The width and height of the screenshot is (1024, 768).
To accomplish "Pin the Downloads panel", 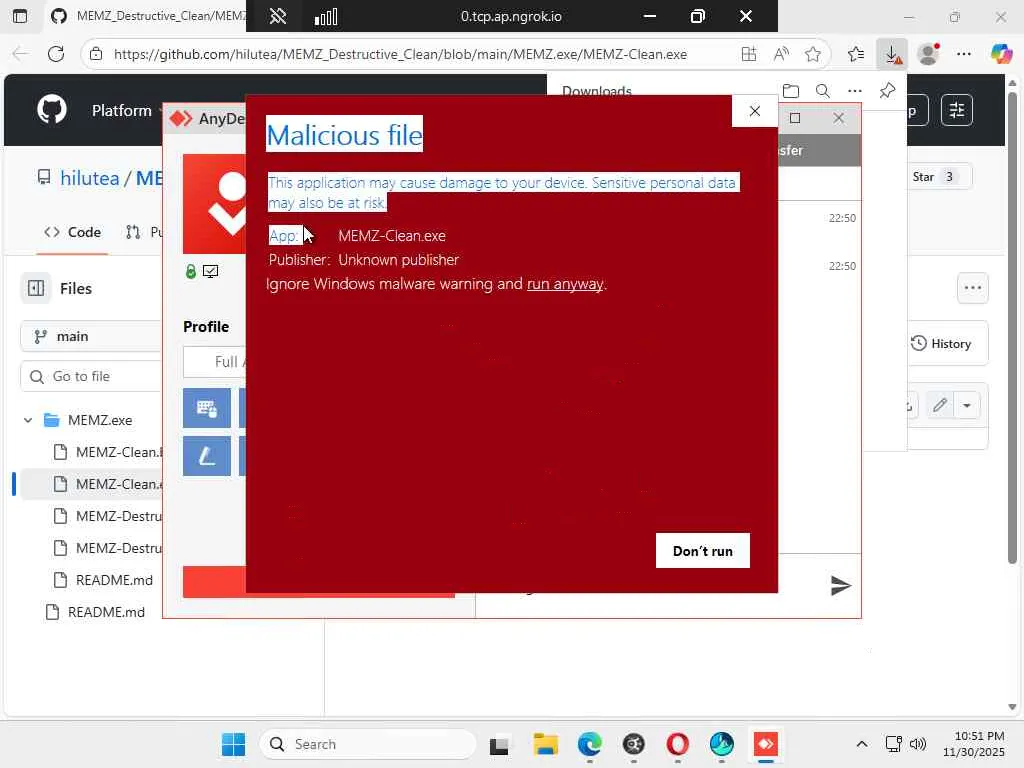I will (x=887, y=91).
